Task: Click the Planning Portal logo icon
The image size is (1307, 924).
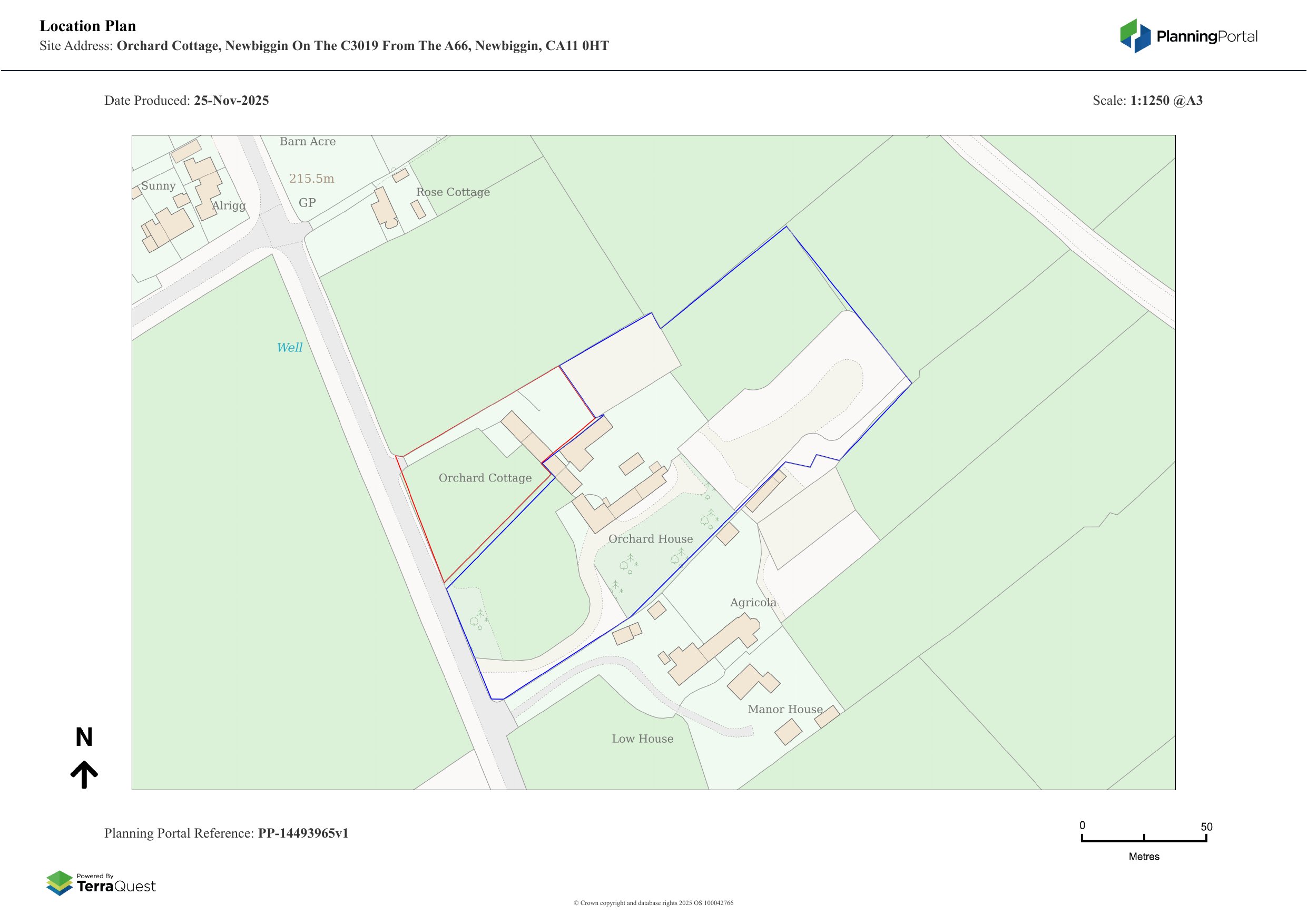Action: click(1136, 36)
